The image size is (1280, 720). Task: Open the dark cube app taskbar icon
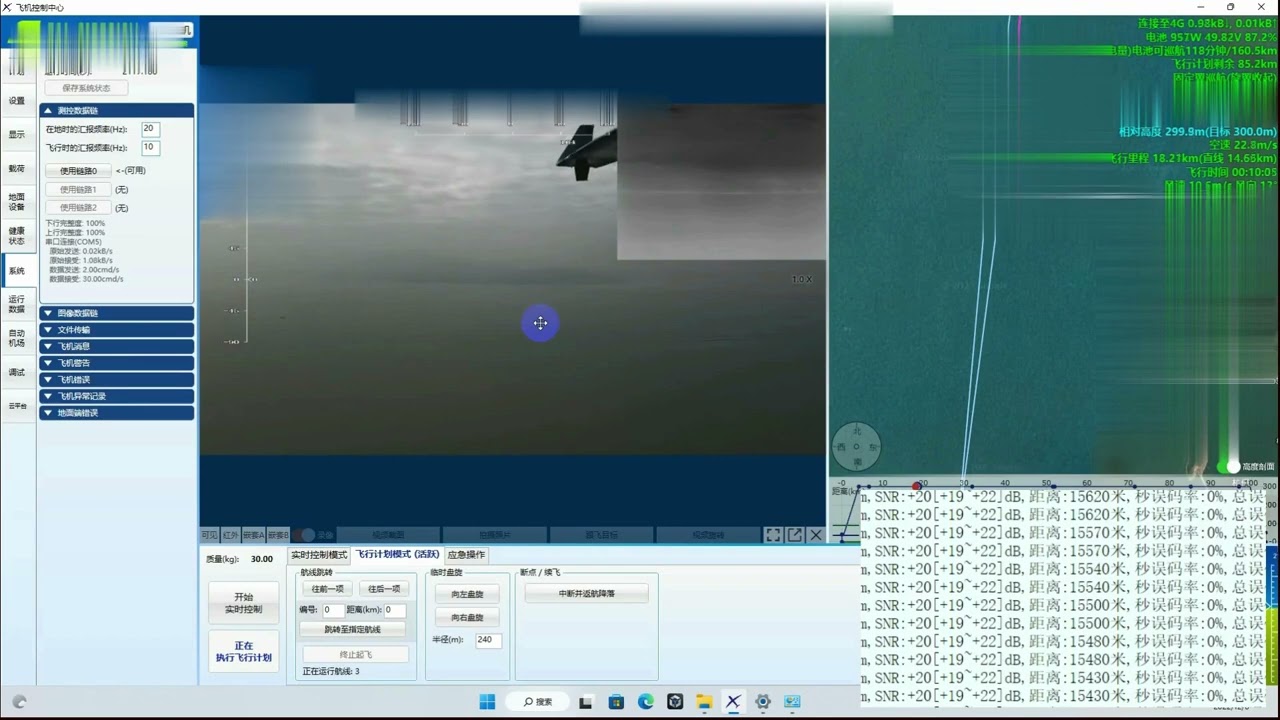(675, 702)
